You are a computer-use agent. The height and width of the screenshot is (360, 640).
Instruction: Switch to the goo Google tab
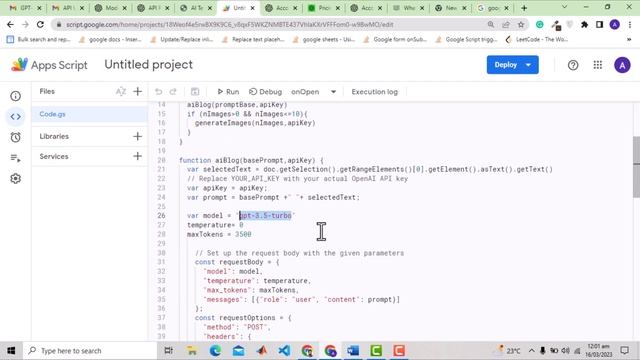[x=493, y=8]
